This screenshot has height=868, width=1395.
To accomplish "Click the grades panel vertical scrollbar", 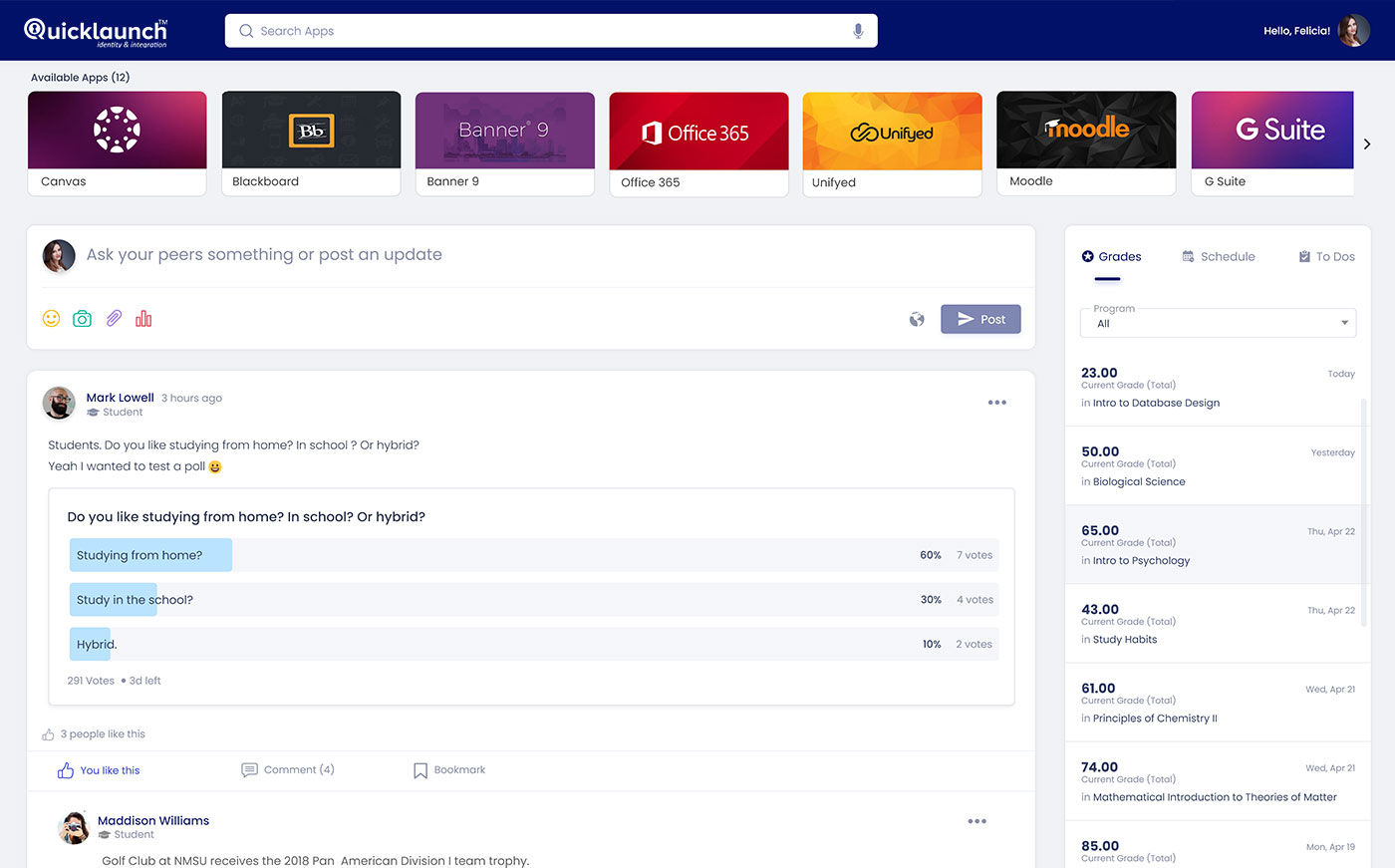I will pyautogui.click(x=1364, y=513).
